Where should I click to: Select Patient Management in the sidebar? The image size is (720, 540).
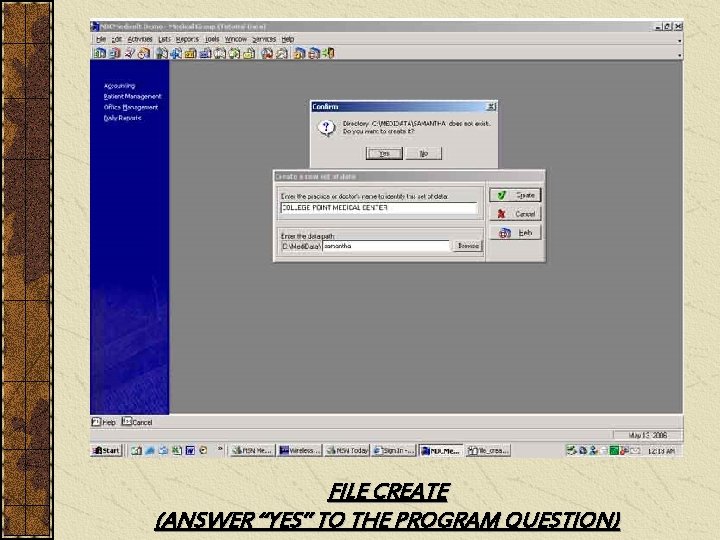pos(132,96)
